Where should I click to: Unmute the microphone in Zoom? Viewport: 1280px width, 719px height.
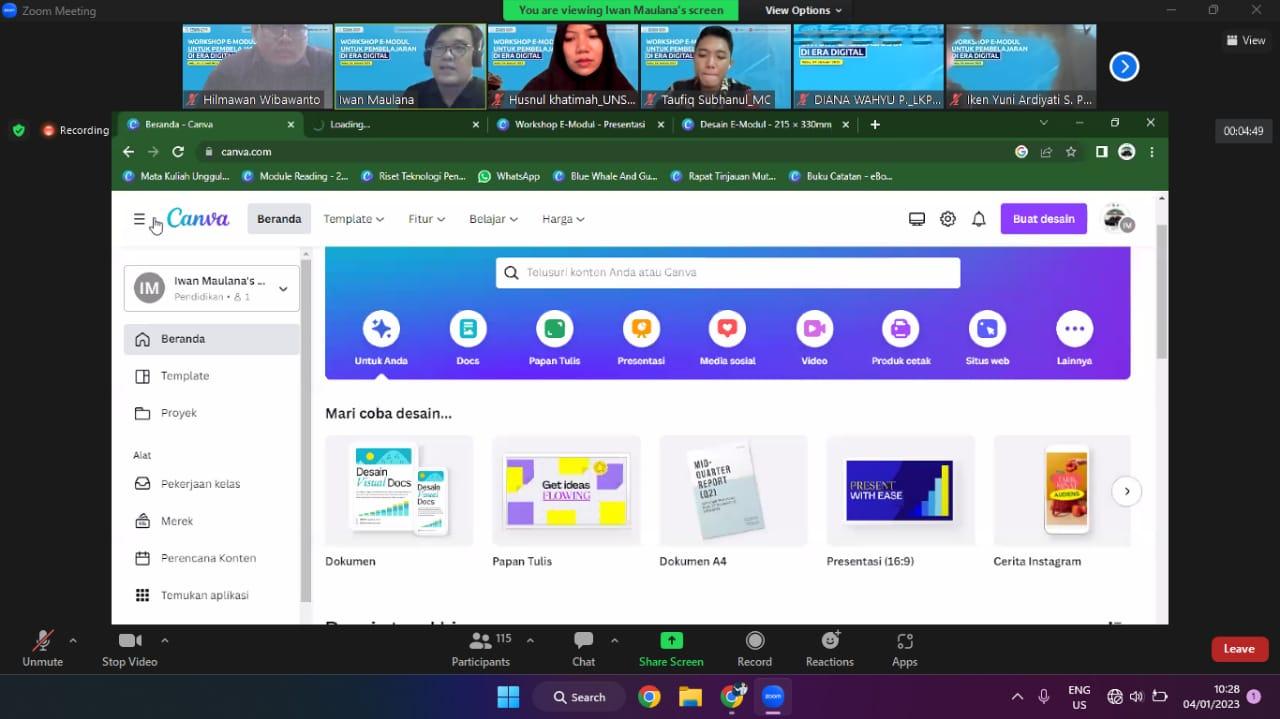(x=42, y=648)
